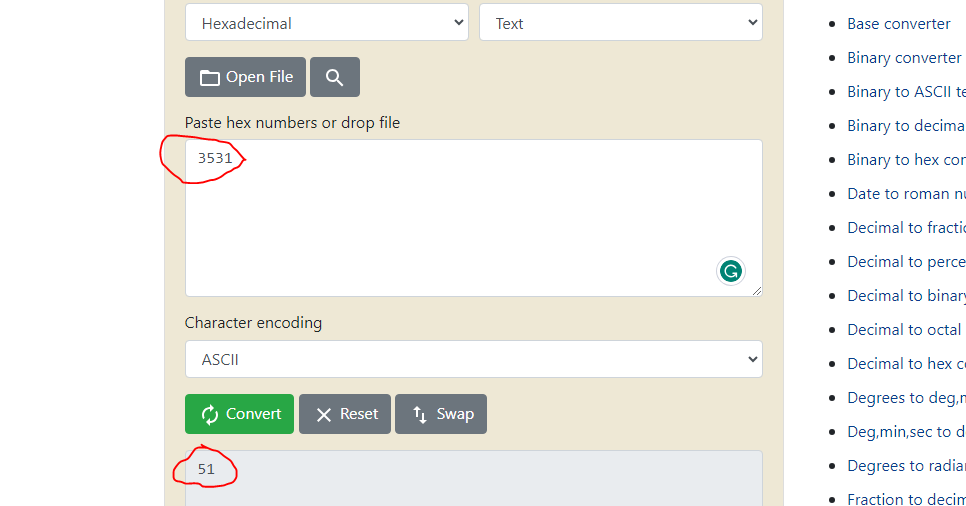Click the Reset button
The image size is (966, 506).
click(x=344, y=414)
